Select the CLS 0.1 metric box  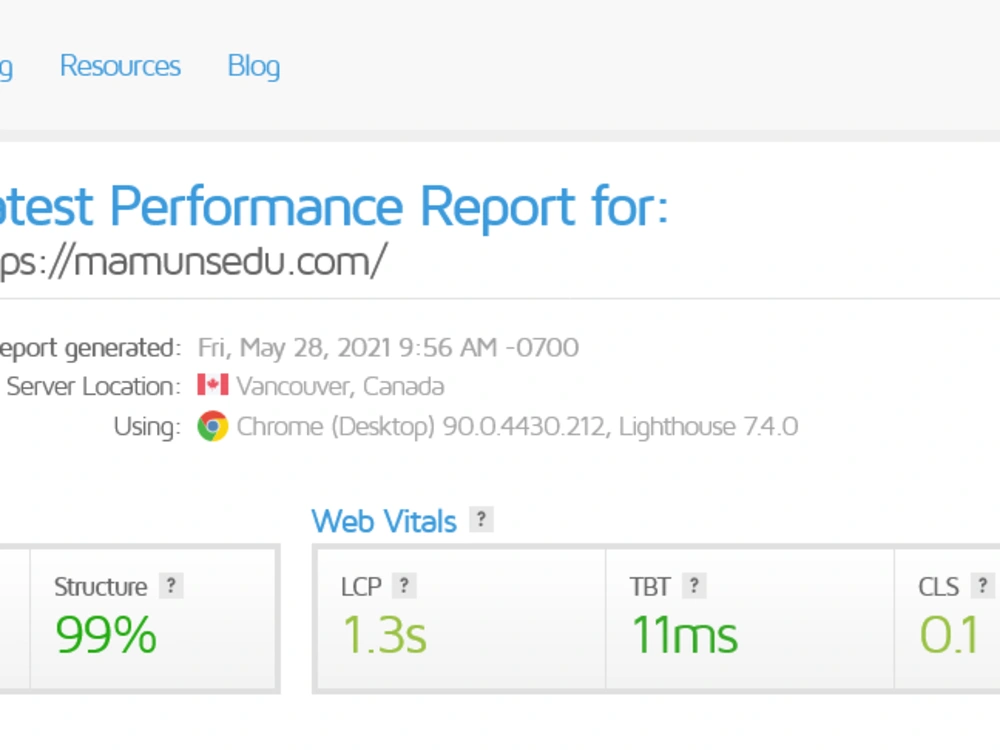click(948, 619)
